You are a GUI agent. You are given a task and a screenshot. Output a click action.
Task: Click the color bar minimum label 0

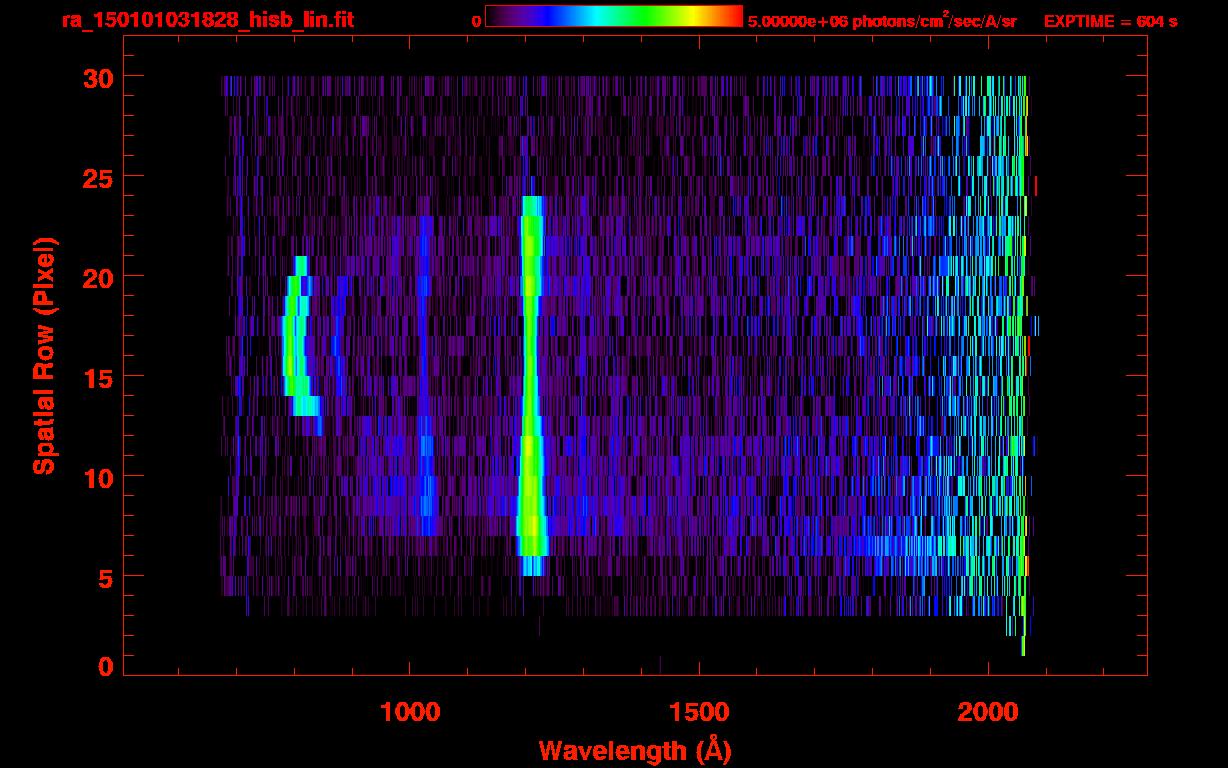click(x=476, y=21)
